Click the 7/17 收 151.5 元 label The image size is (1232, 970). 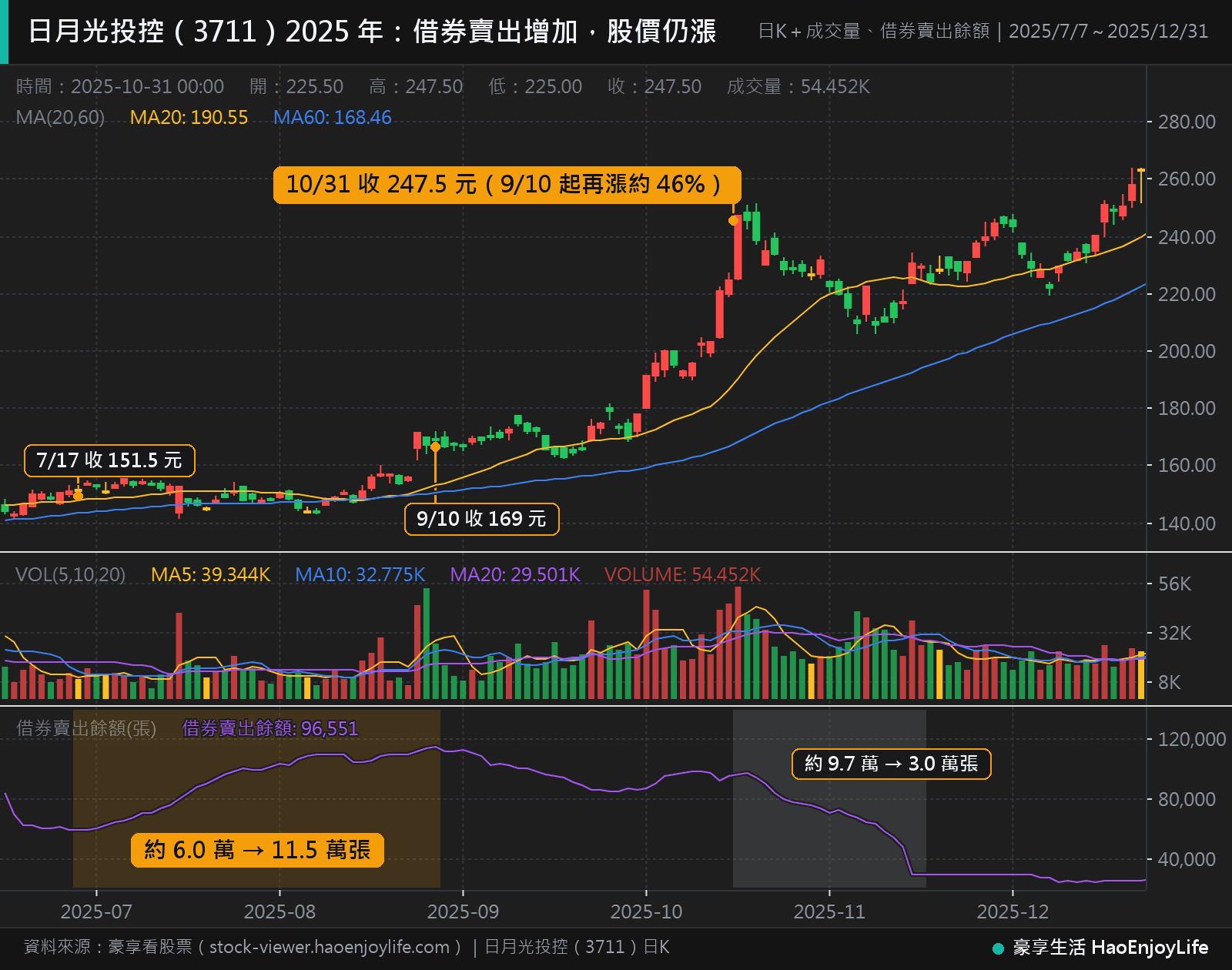pos(109,460)
